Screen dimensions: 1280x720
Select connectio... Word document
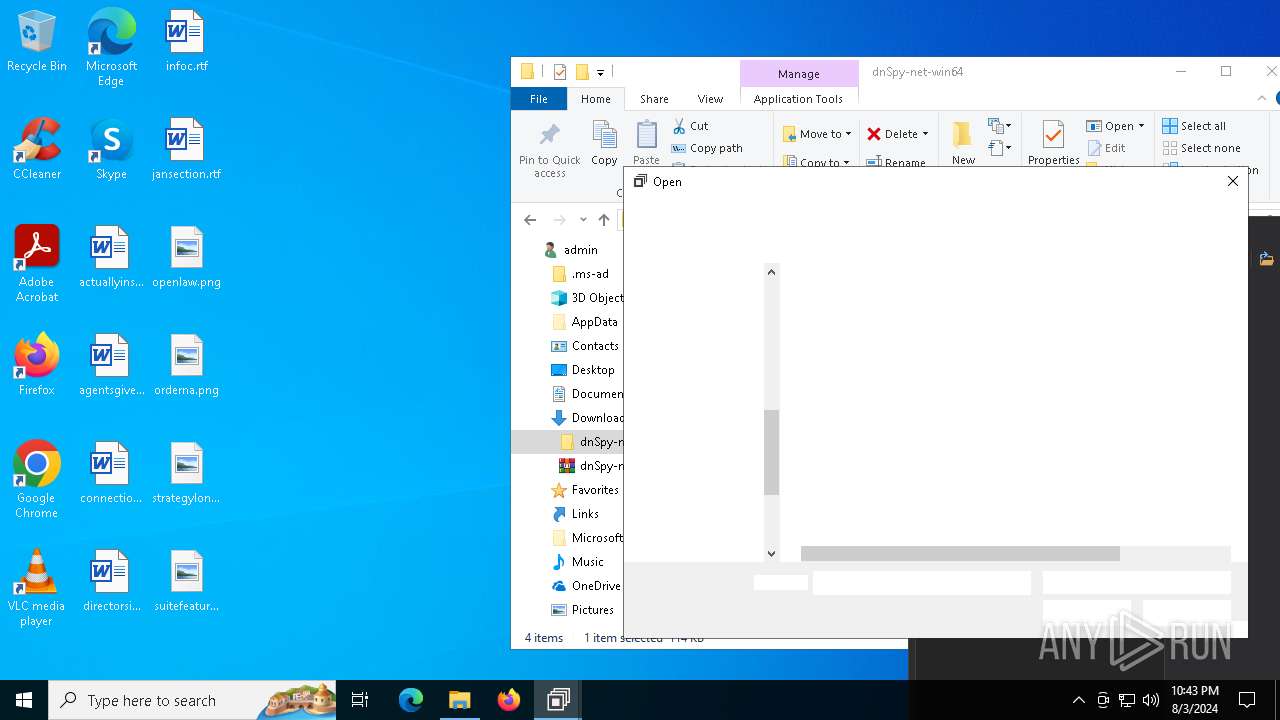pyautogui.click(x=111, y=474)
